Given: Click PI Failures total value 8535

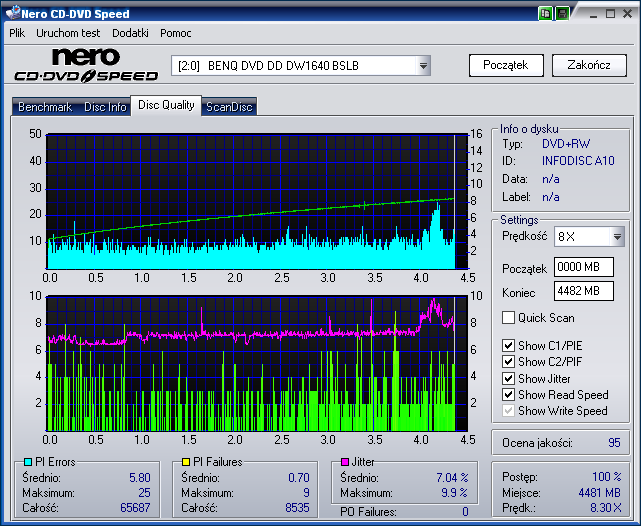Looking at the screenshot, I should coord(297,508).
